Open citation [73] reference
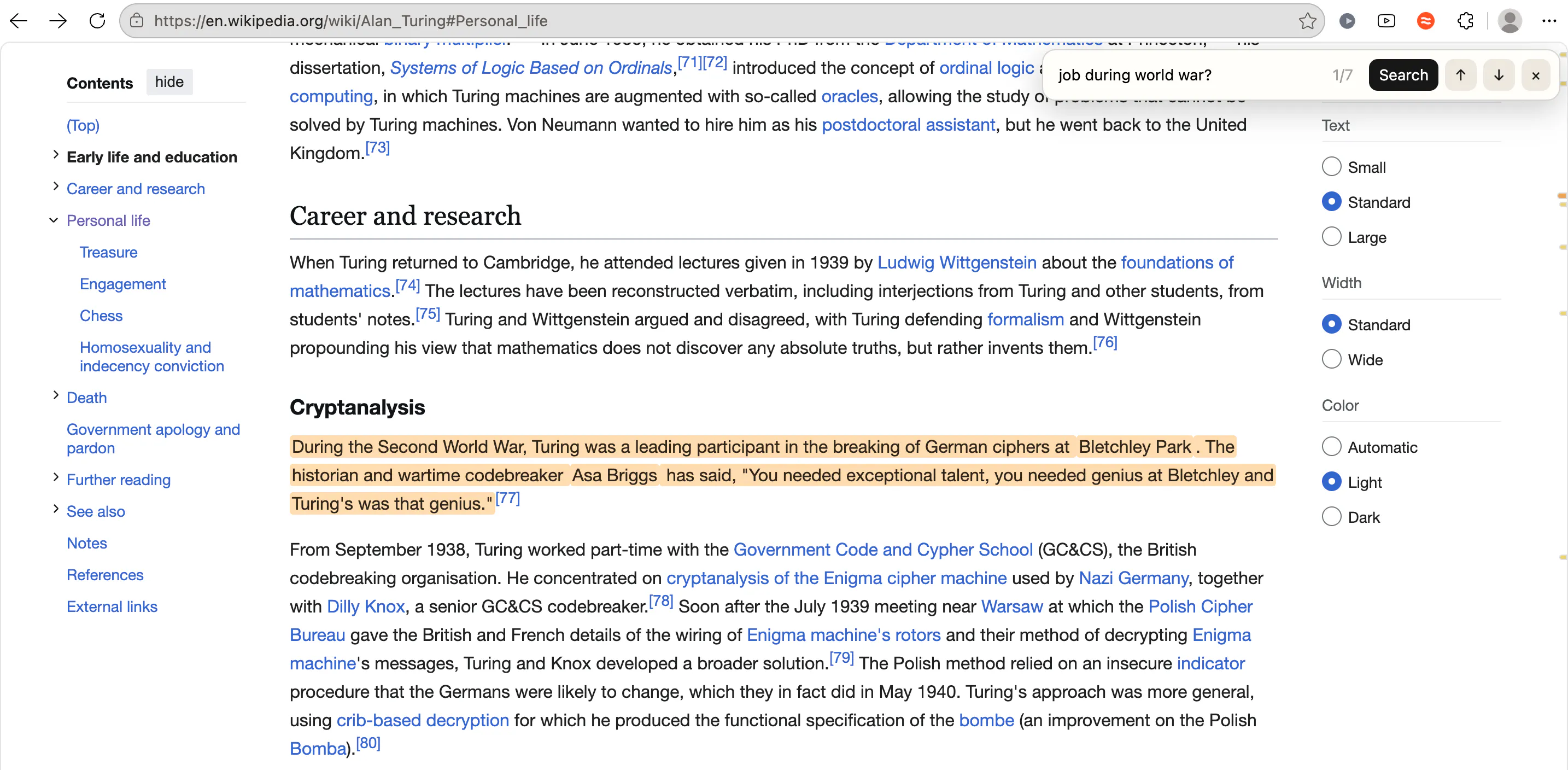The width and height of the screenshot is (1568, 770). (x=377, y=148)
